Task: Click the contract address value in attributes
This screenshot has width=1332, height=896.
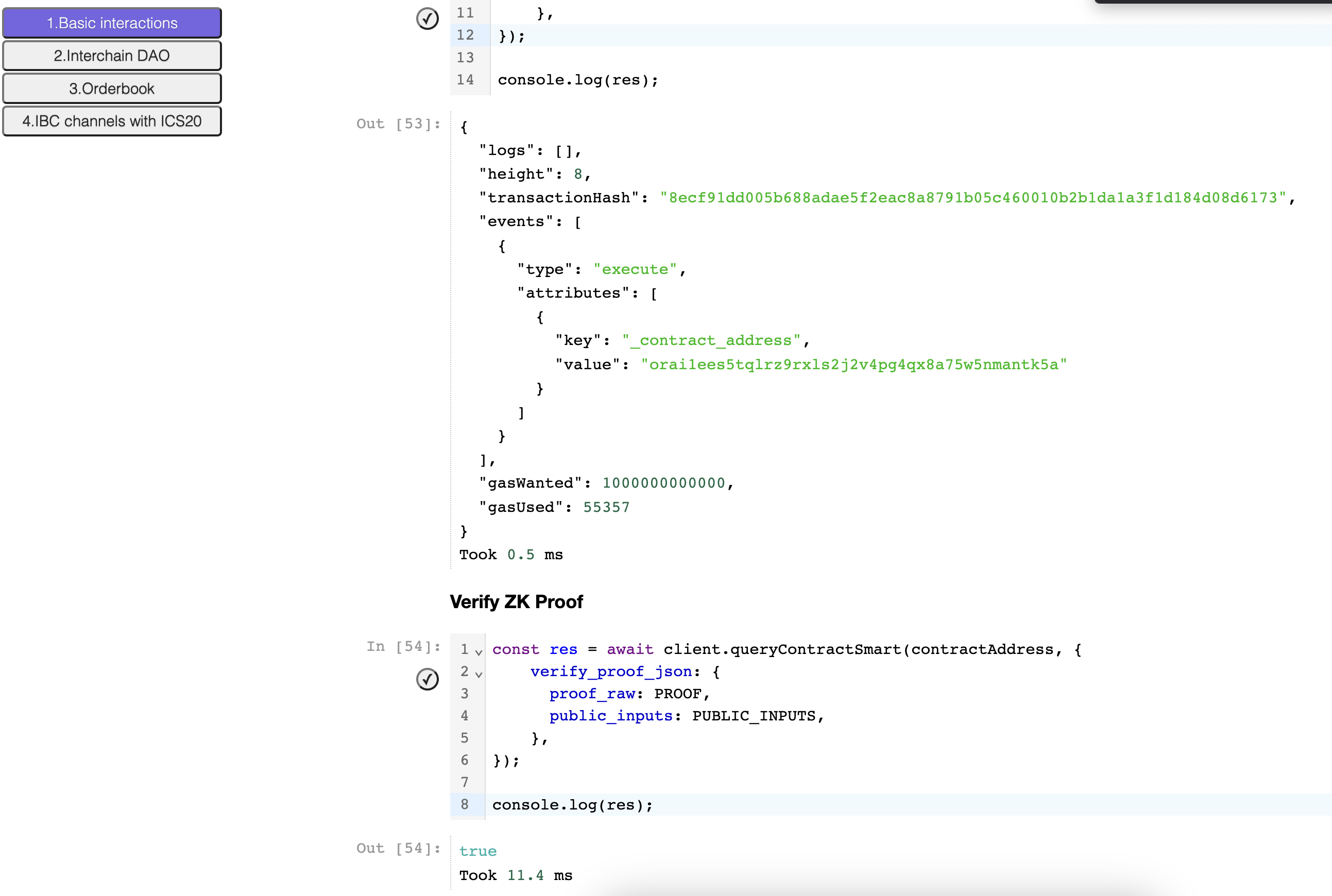Action: click(x=855, y=364)
